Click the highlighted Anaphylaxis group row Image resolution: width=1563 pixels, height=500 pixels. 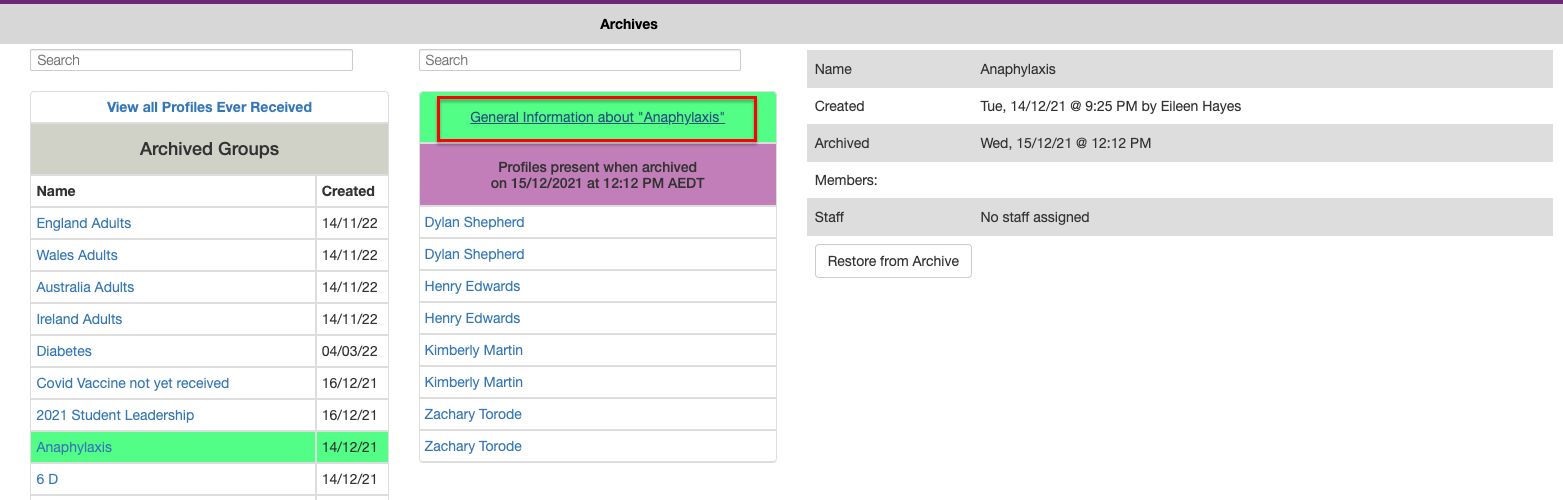[x=74, y=447]
